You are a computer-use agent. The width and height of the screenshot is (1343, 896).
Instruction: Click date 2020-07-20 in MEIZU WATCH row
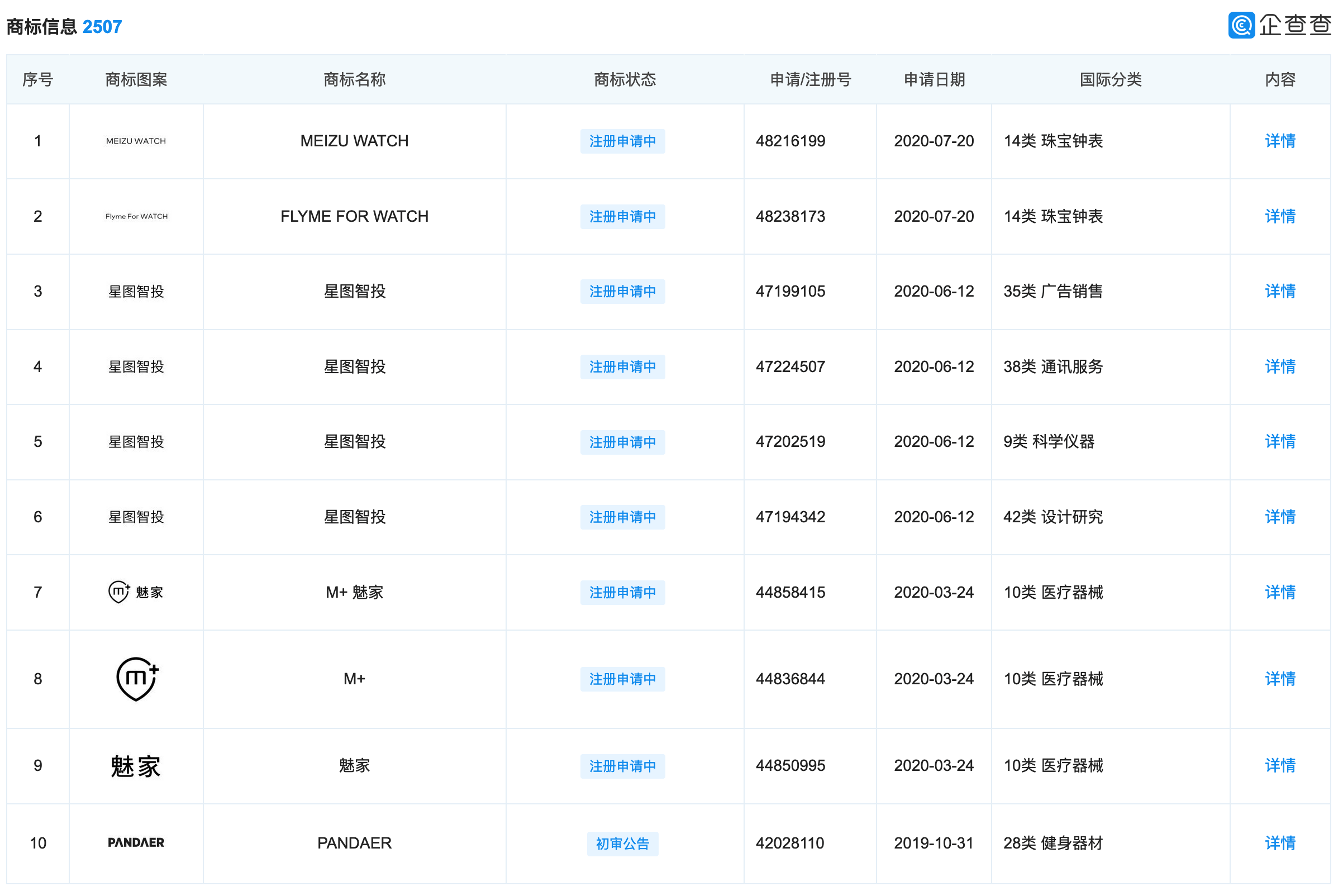934,141
